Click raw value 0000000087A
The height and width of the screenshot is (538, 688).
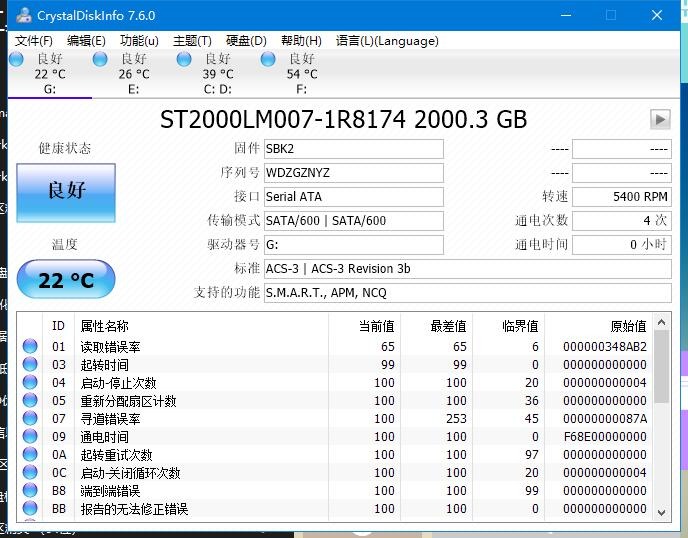tap(605, 419)
